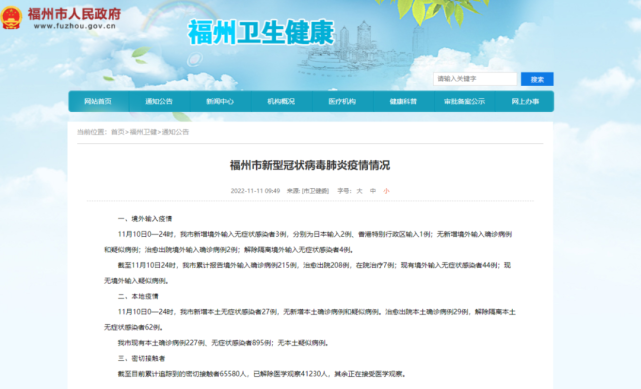Click the line starting 我市现有本土确诊病例227例
This screenshot has width=641, height=389.
click(x=223, y=343)
